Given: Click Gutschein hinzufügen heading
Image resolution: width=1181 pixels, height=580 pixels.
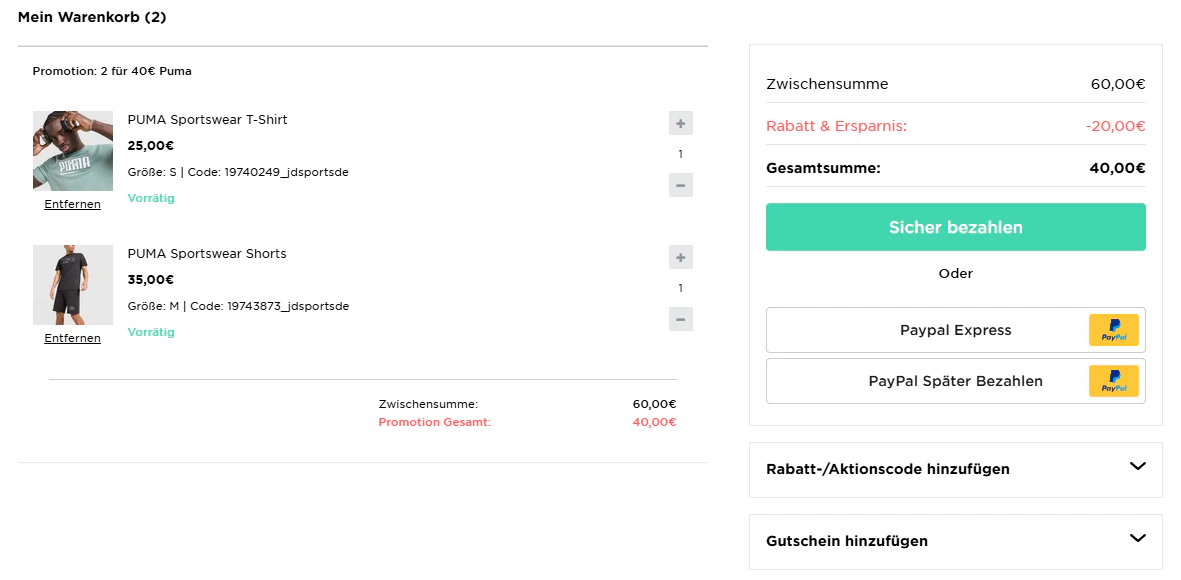Looking at the screenshot, I should [847, 541].
